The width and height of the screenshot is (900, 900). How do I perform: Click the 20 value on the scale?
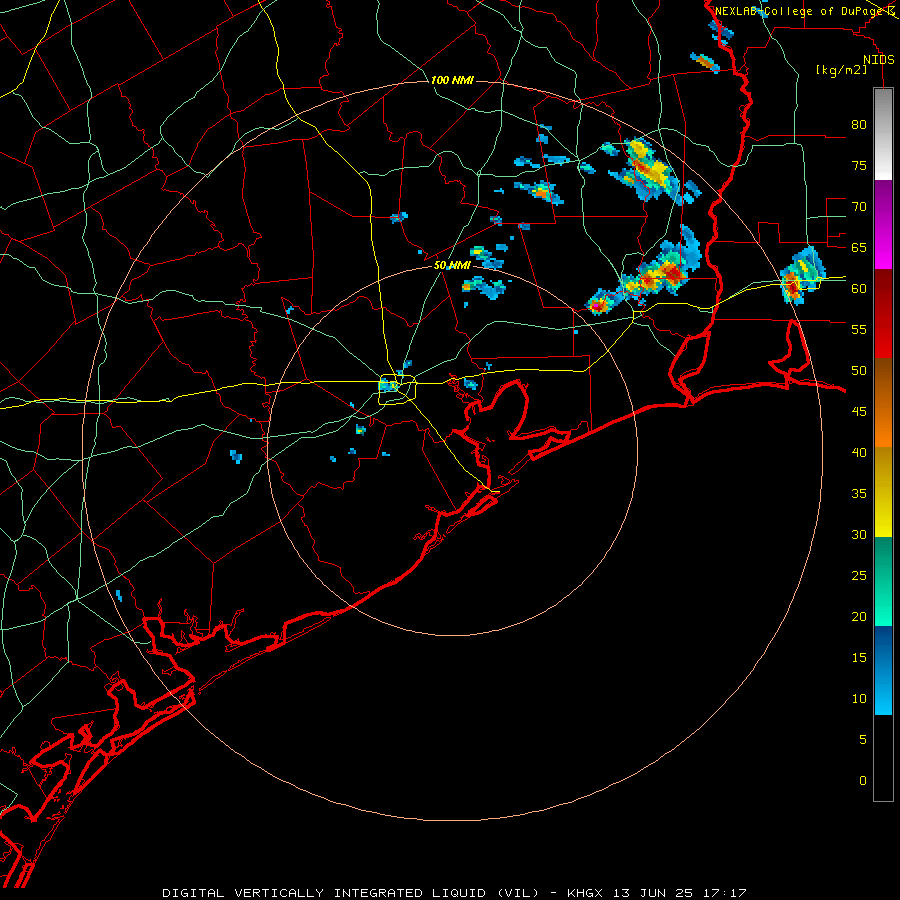point(859,616)
